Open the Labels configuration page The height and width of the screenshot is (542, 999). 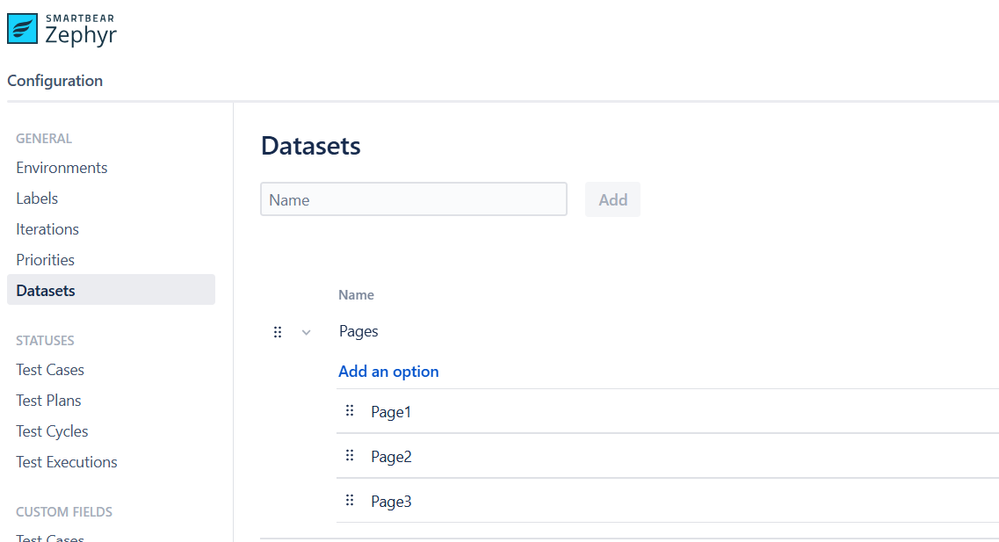(x=37, y=198)
